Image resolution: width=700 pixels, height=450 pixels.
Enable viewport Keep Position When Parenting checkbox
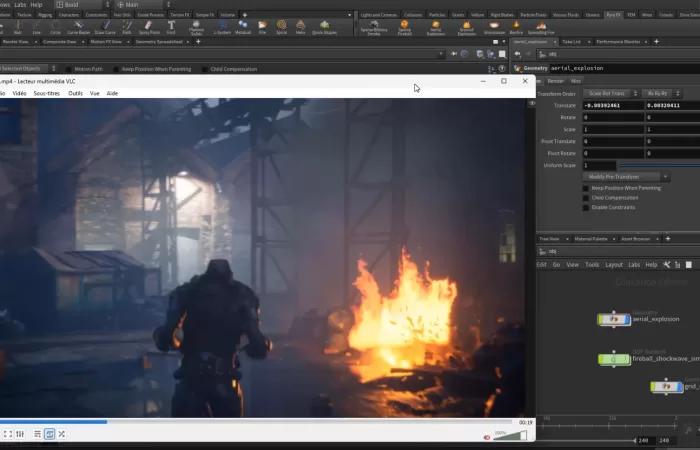[x=116, y=69]
